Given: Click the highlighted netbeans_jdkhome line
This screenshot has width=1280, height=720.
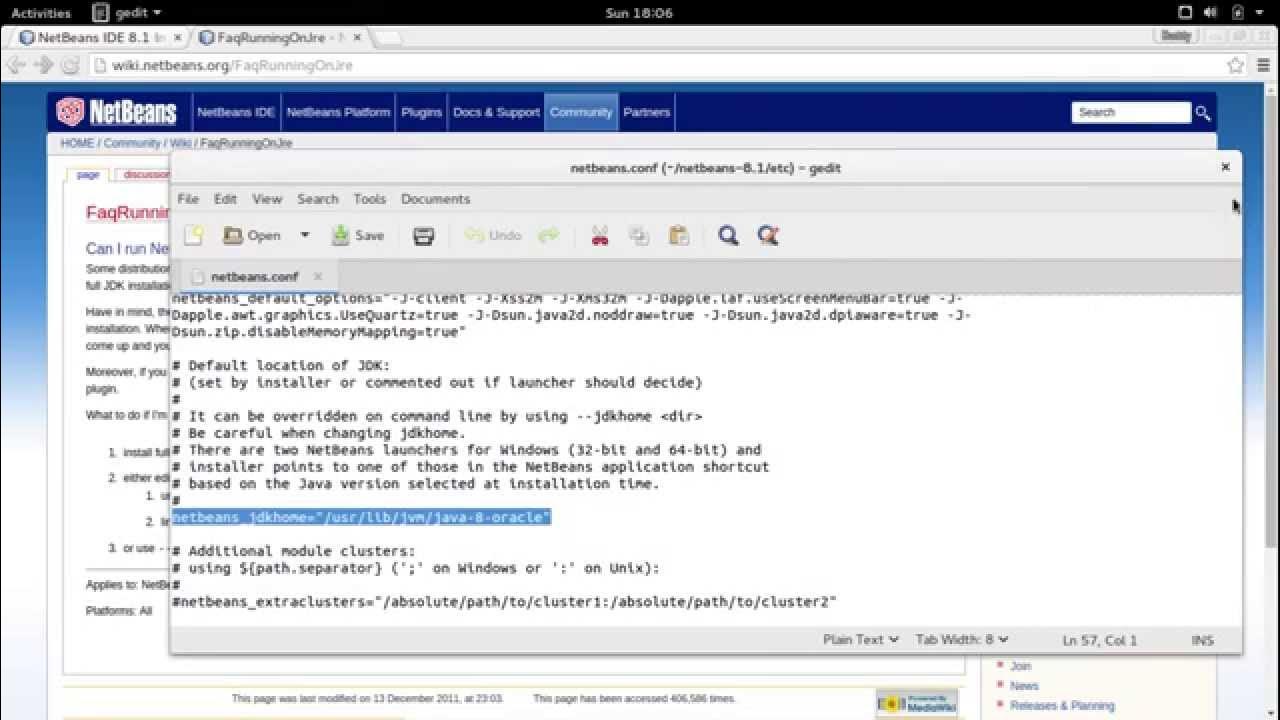Looking at the screenshot, I should pos(361,517).
